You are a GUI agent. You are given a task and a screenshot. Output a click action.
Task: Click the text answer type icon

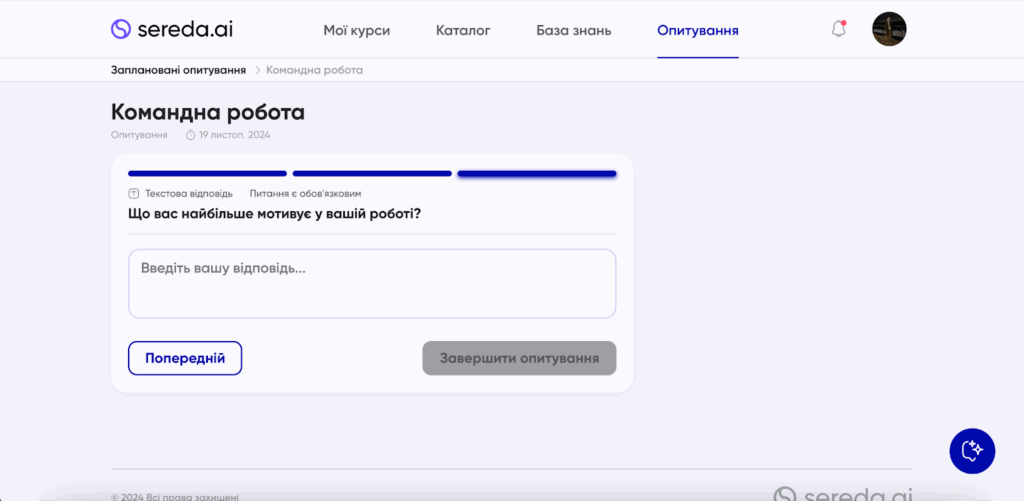(x=134, y=193)
